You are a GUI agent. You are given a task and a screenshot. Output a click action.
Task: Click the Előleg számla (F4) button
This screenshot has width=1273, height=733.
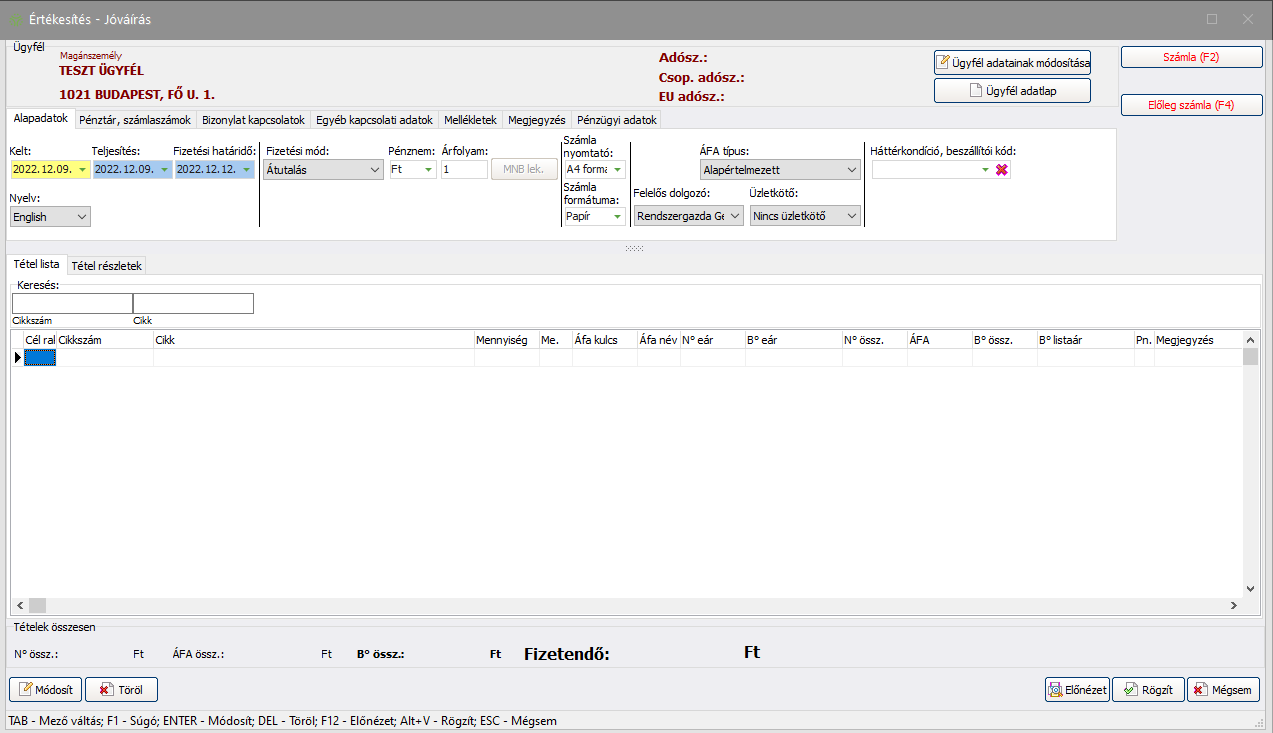click(x=1191, y=105)
